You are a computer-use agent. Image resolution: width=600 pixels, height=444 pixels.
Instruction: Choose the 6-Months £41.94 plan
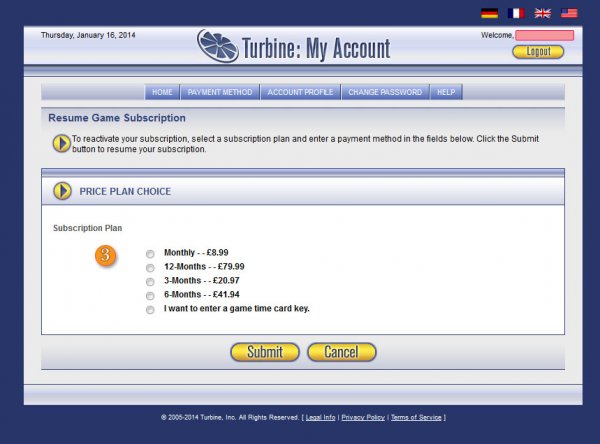[x=150, y=296]
